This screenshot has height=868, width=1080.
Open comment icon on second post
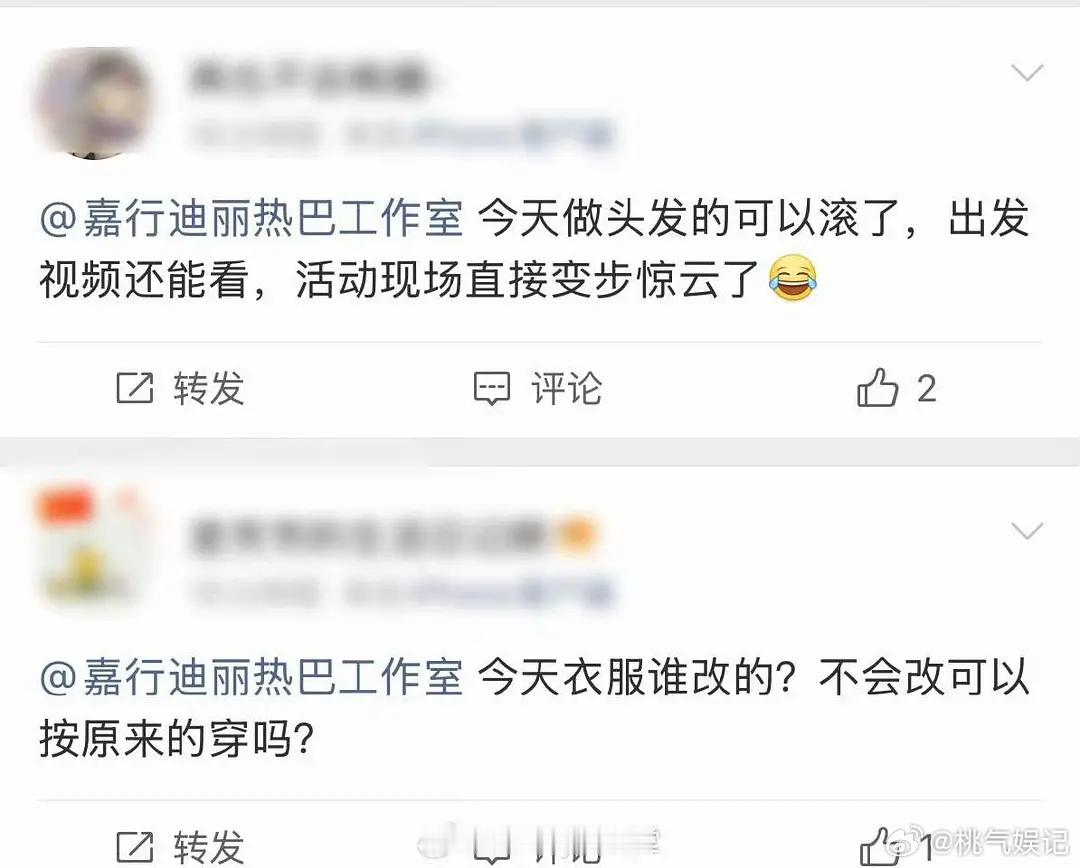492,849
